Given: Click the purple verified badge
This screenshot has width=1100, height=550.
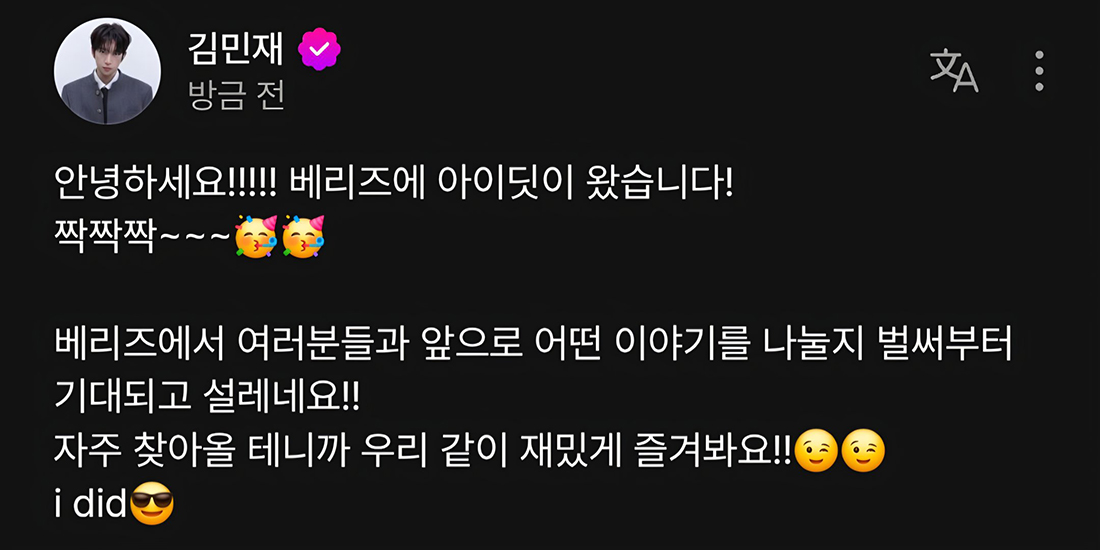Looking at the screenshot, I should click(x=319, y=49).
